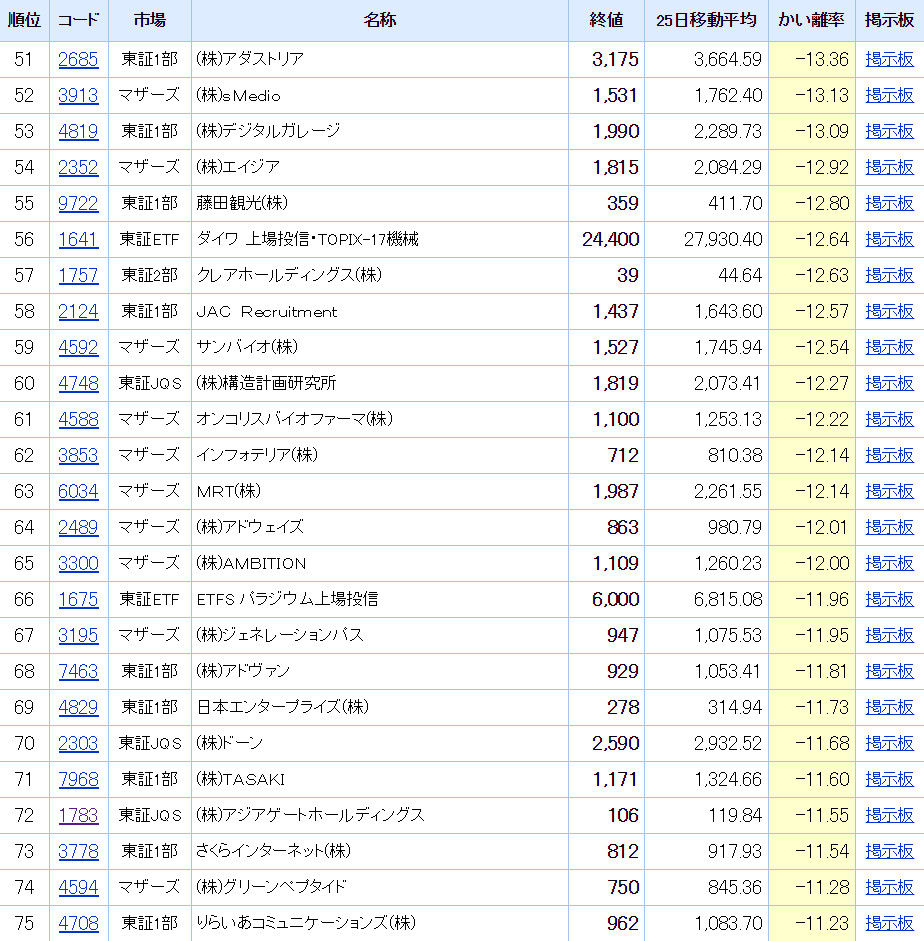Image resolution: width=924 pixels, height=941 pixels.
Task: Open 掲示板 link for さくらインターネット row
Action: (889, 852)
